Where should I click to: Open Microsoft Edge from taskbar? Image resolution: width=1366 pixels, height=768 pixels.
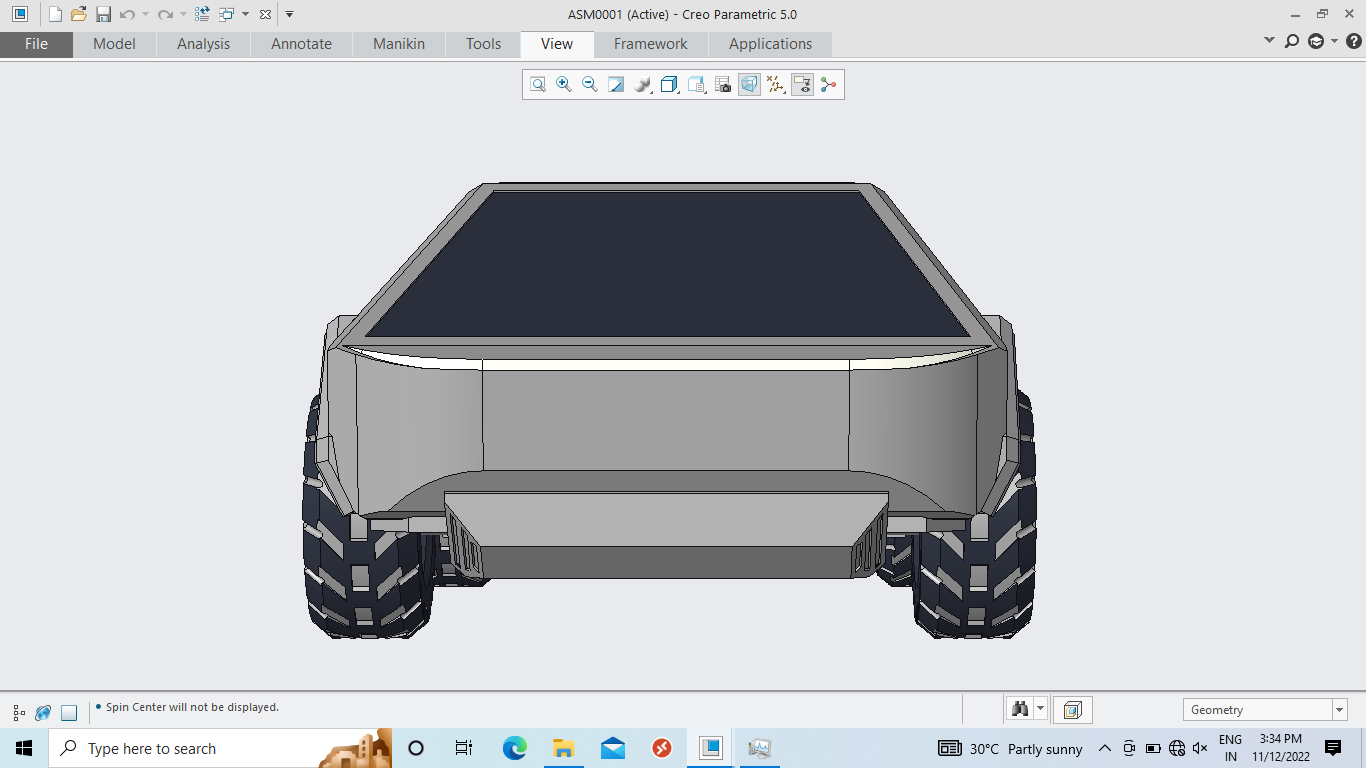(514, 748)
